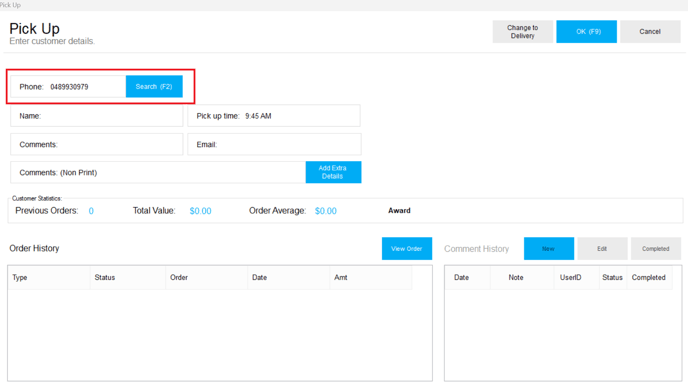Image resolution: width=688 pixels, height=383 pixels.
Task: Confirm with the OK (F9) button
Action: pyautogui.click(x=586, y=32)
